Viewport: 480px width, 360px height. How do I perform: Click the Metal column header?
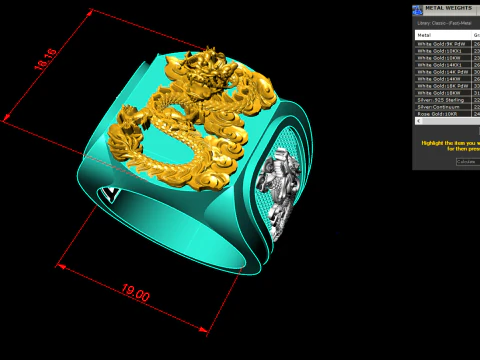click(443, 35)
